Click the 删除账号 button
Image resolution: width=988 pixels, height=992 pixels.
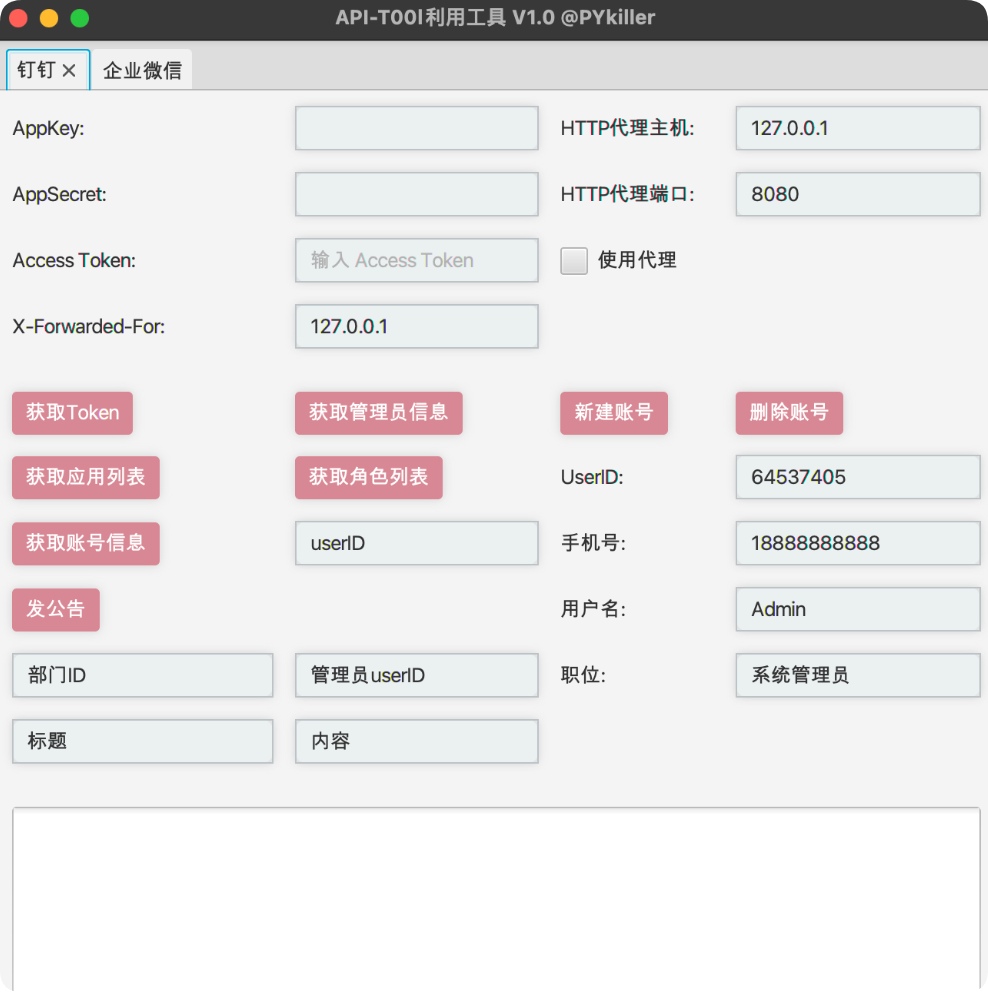pos(789,413)
